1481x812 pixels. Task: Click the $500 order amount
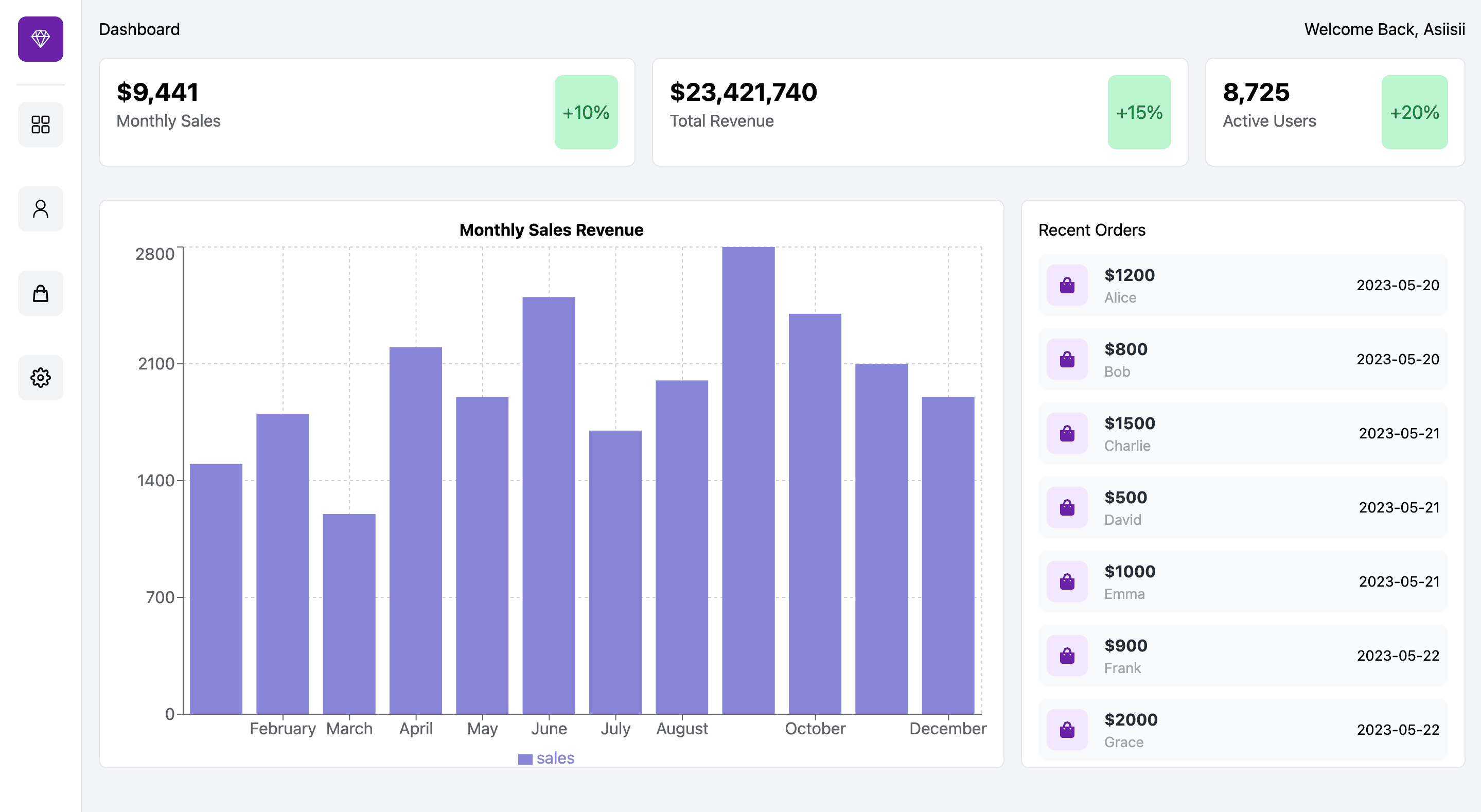pos(1126,498)
